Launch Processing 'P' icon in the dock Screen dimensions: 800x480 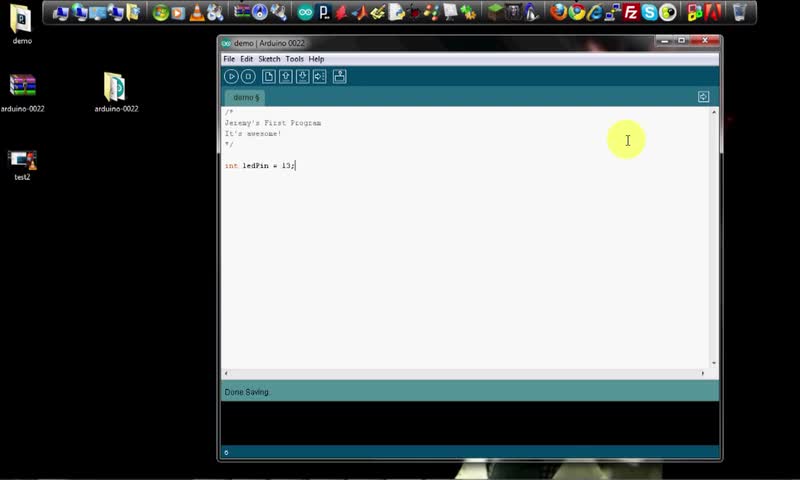pos(323,12)
